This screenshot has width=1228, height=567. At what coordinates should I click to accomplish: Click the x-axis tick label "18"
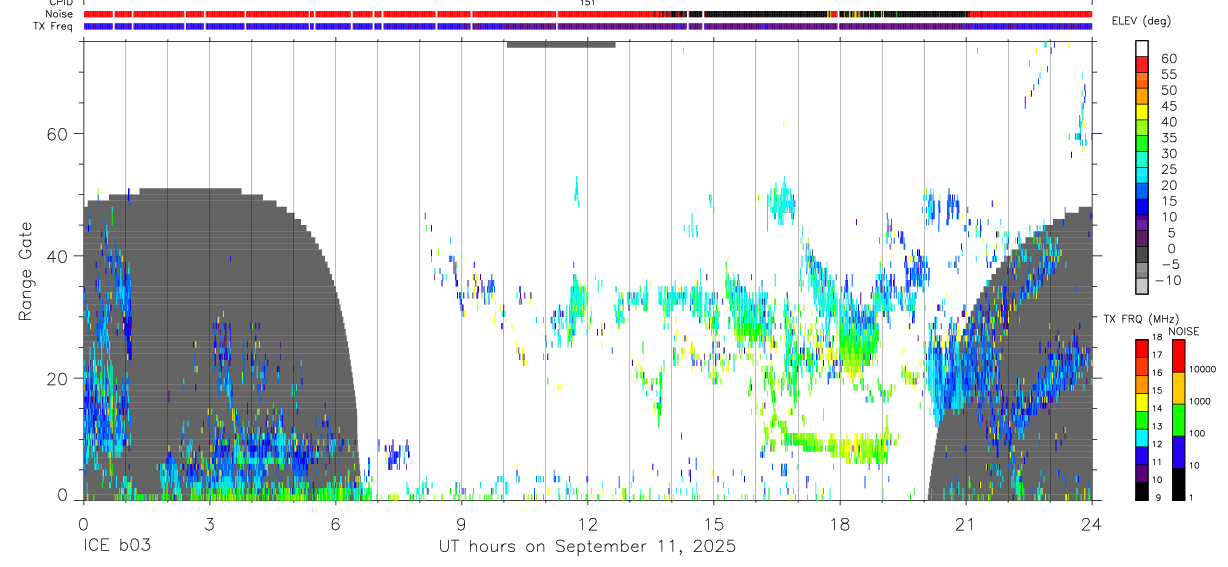click(x=839, y=524)
